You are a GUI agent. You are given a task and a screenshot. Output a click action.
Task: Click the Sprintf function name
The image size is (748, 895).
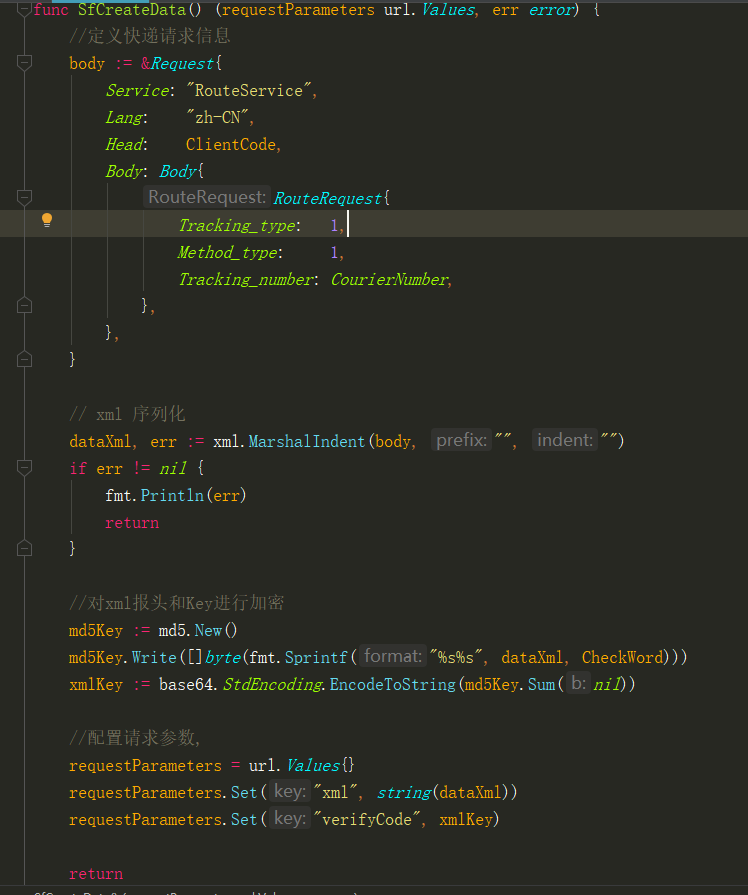316,658
